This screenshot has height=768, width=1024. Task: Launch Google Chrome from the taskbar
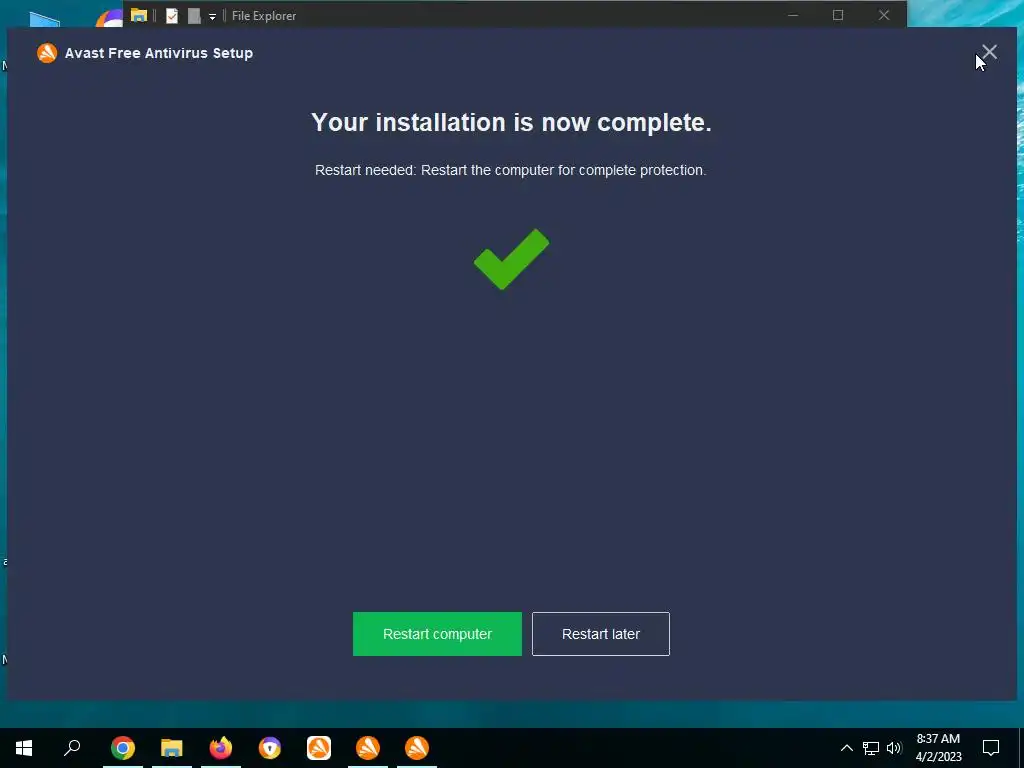point(123,748)
